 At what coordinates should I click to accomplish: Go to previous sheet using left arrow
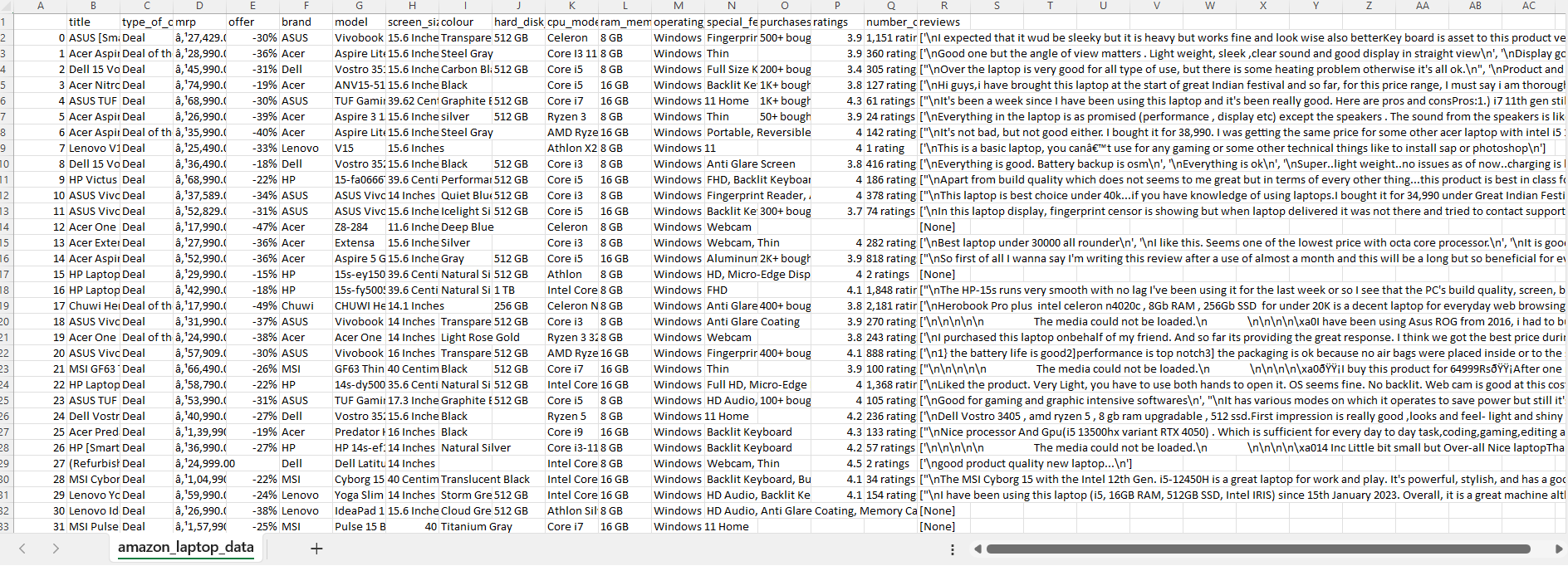pyautogui.click(x=22, y=549)
